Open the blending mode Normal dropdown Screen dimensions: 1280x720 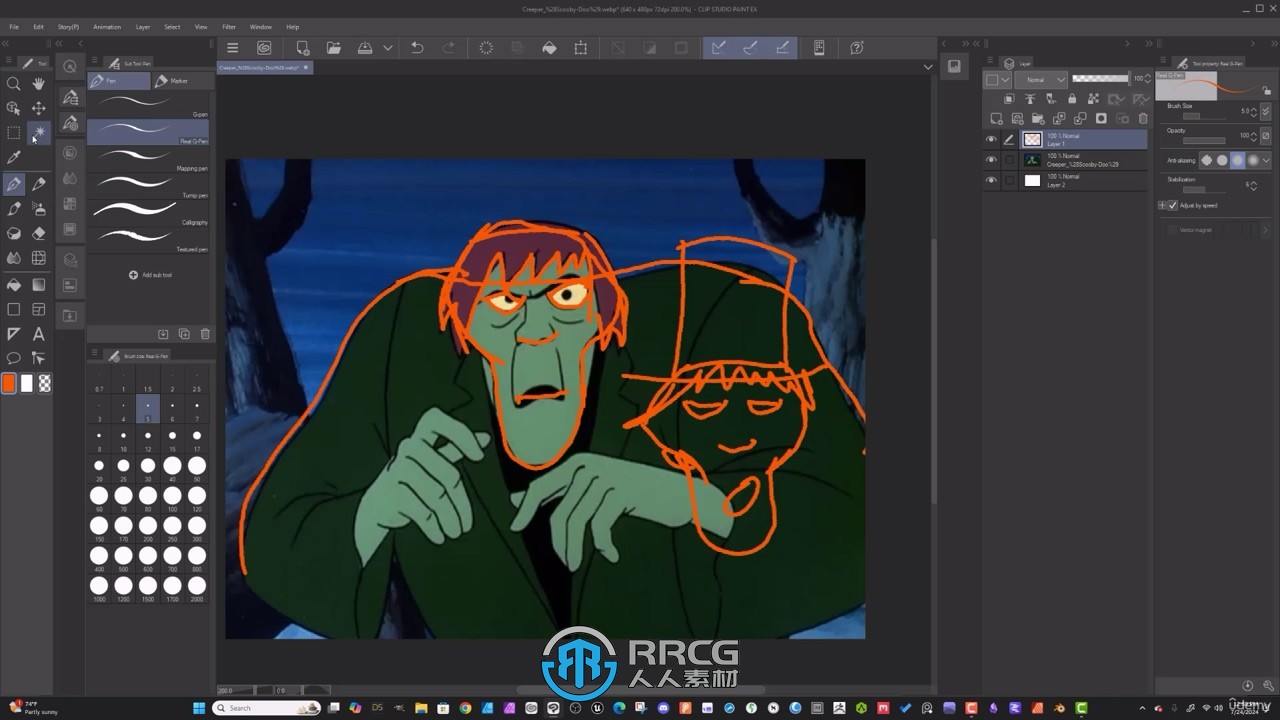point(1040,79)
